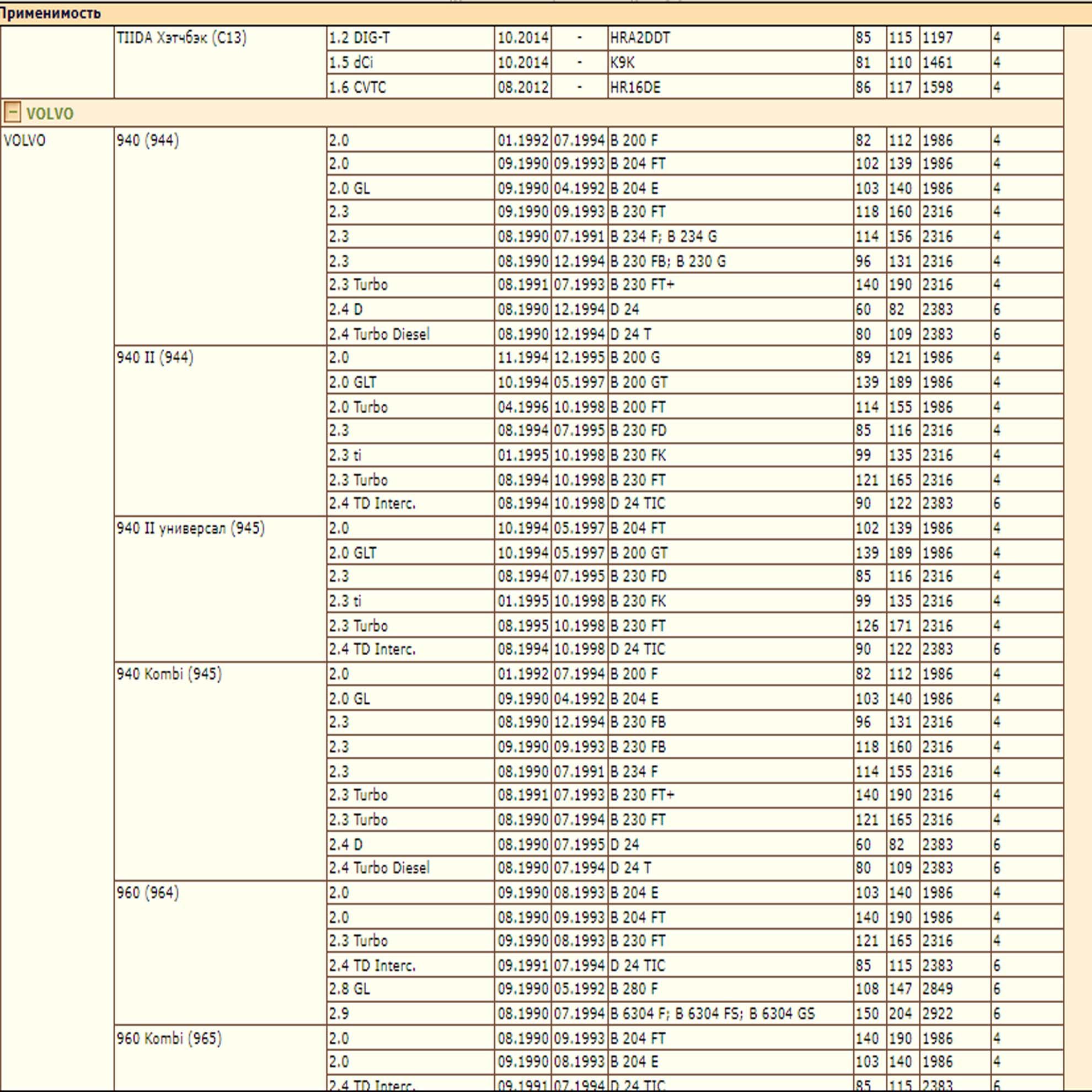Select the 940 (944) model cell
The height and width of the screenshot is (1092, 1092).
[220, 236]
